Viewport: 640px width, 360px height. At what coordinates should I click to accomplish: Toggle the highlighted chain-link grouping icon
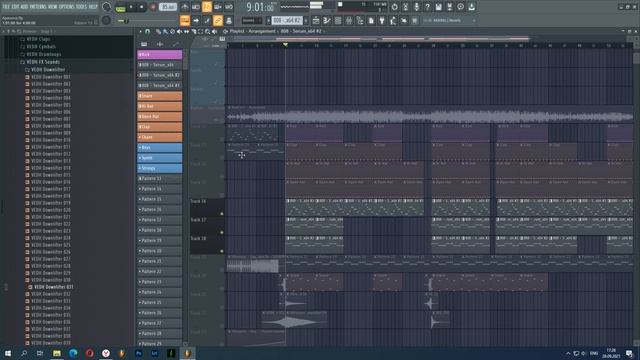tap(218, 20)
